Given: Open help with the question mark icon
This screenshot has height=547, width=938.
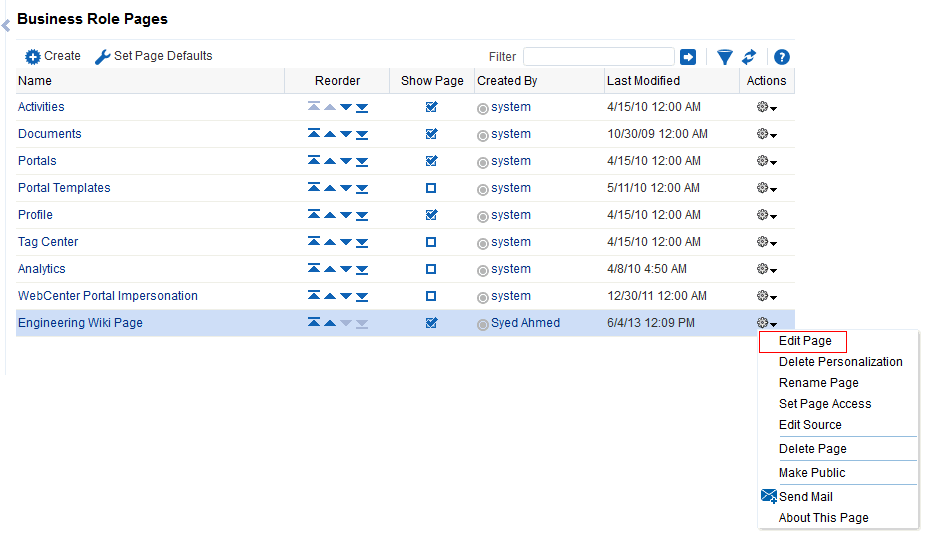Looking at the screenshot, I should coord(781,57).
